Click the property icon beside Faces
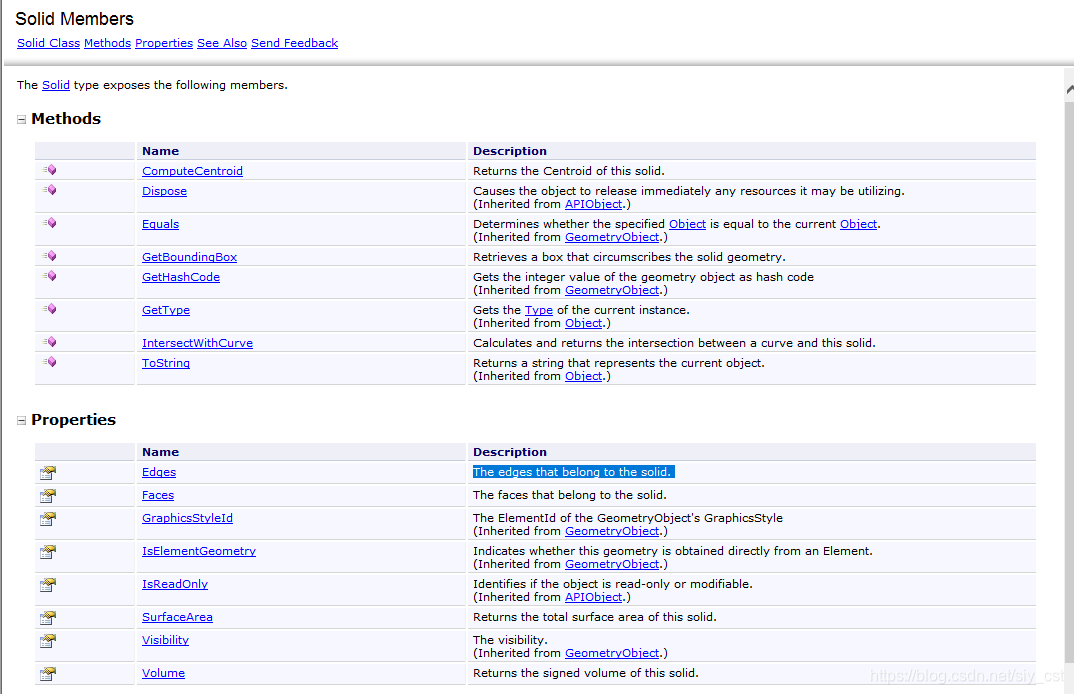 click(48, 495)
